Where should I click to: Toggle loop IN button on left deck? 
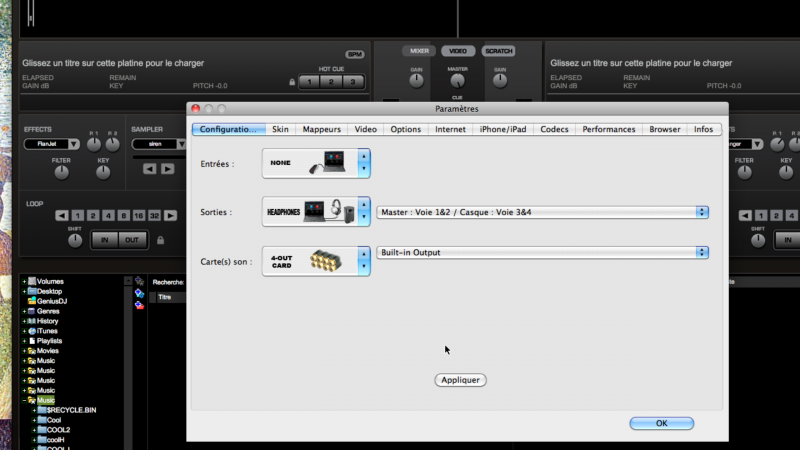pos(105,240)
